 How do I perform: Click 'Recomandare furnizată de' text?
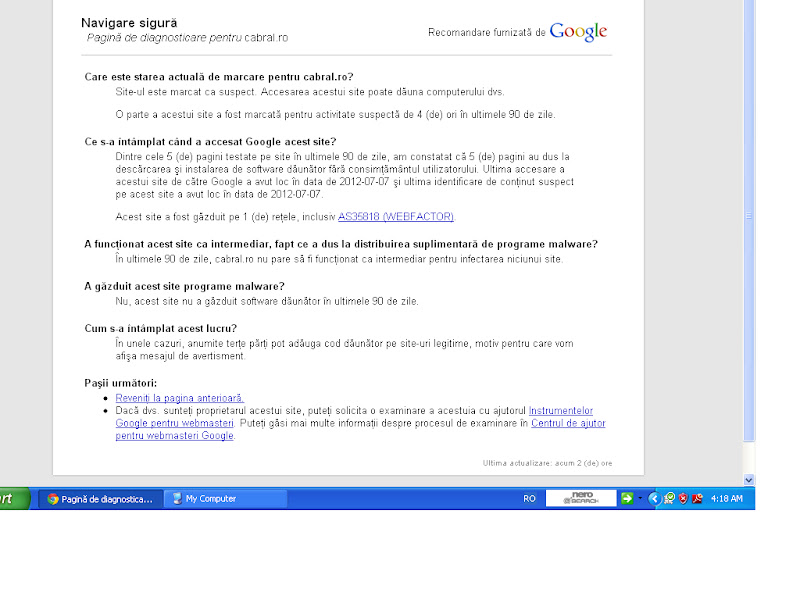tap(487, 33)
